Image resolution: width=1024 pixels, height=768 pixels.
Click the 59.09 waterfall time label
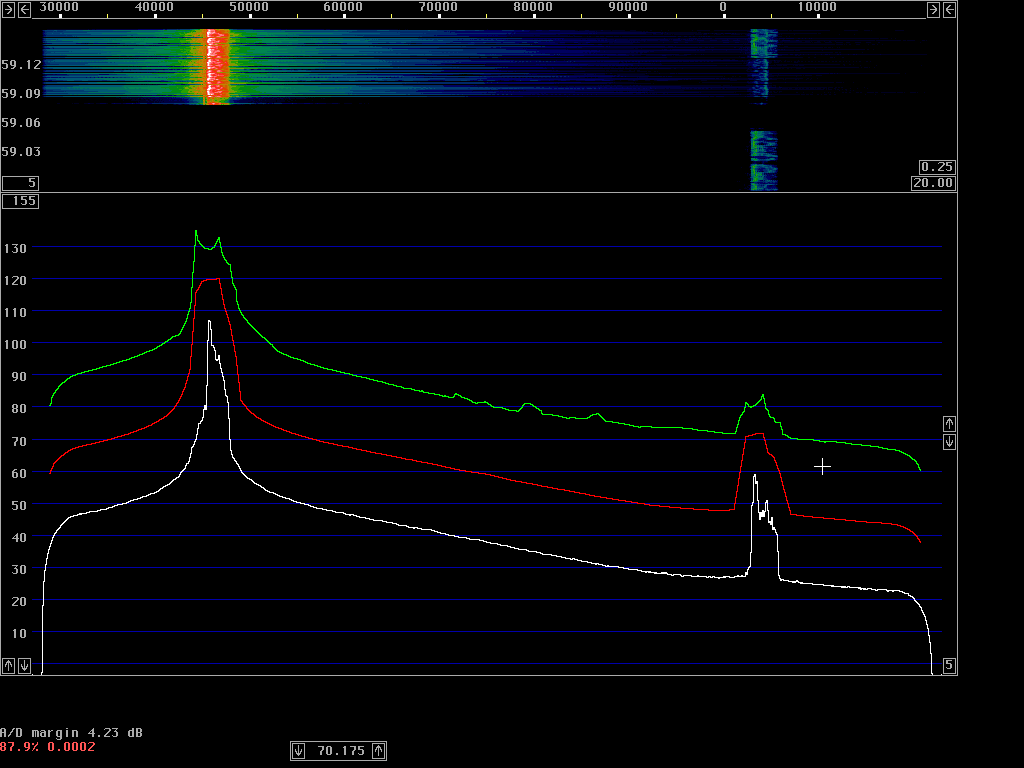click(22, 93)
